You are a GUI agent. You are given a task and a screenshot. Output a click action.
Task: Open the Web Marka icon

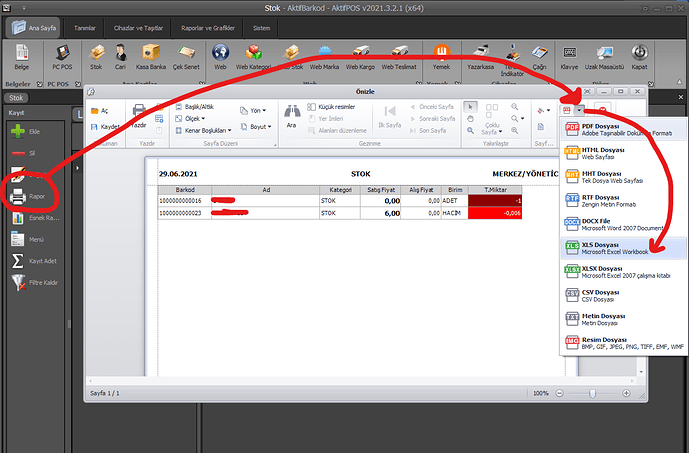coord(324,57)
